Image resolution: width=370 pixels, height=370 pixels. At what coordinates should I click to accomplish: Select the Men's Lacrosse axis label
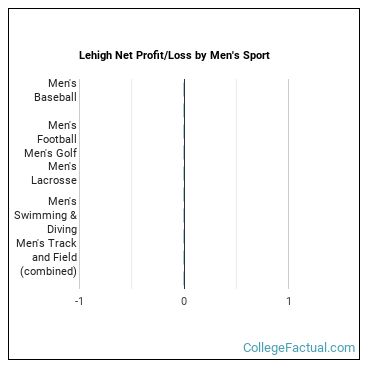54,173
